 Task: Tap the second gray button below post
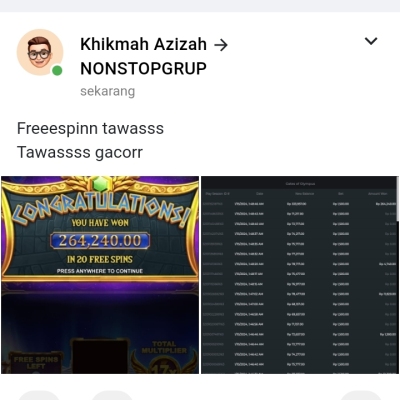pos(112,396)
